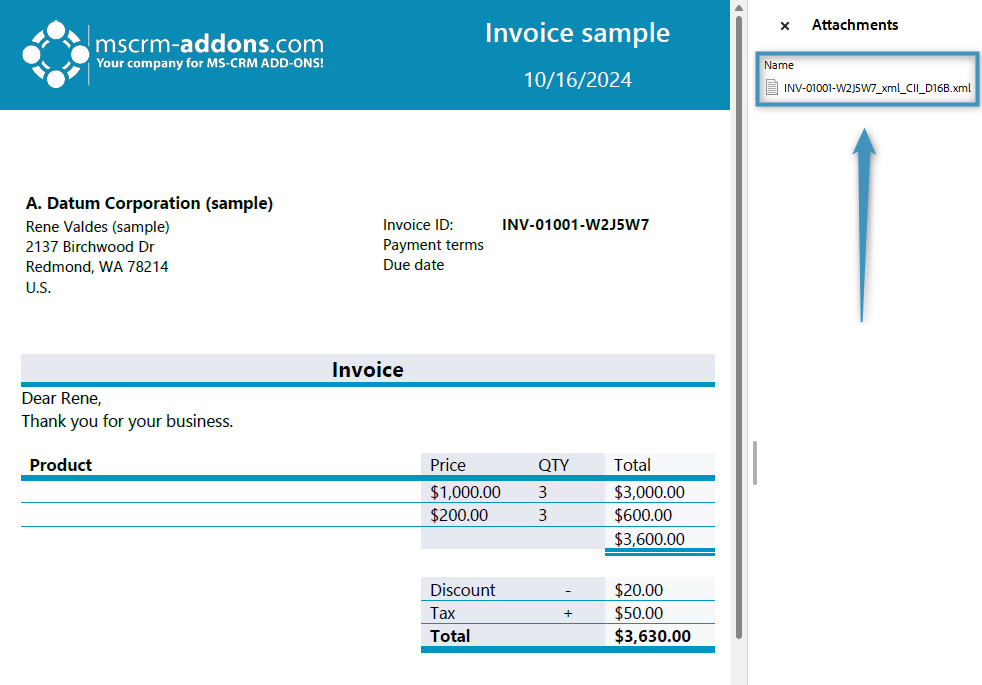
Task: Click the XML attachment file icon
Action: click(x=772, y=88)
